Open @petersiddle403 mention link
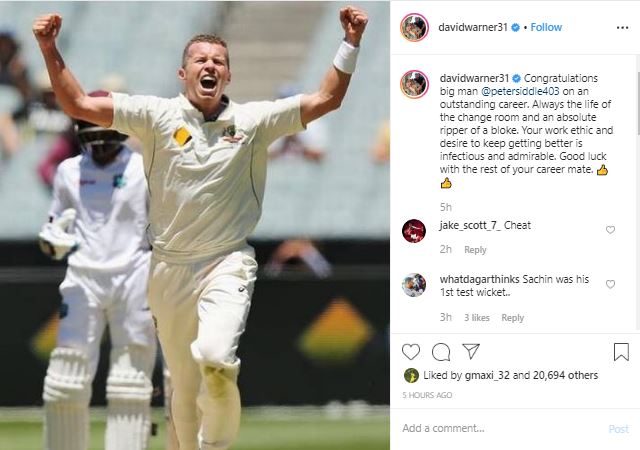This screenshot has width=640, height=450. point(520,91)
